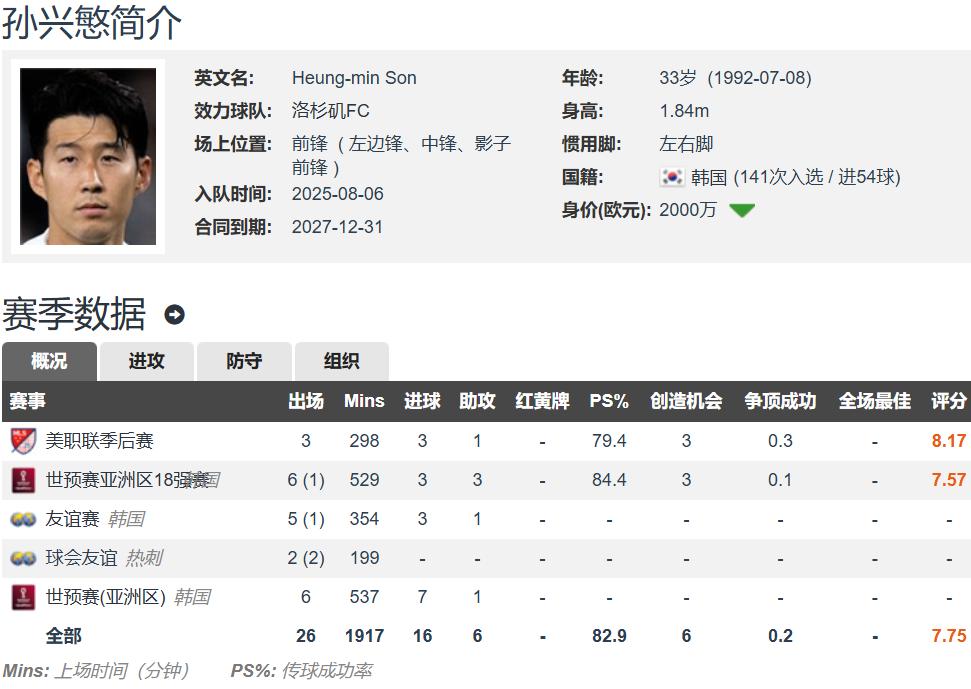The width and height of the screenshot is (971, 689).
Task: Open the 球会友谊 competition row link
Action: pos(81,558)
